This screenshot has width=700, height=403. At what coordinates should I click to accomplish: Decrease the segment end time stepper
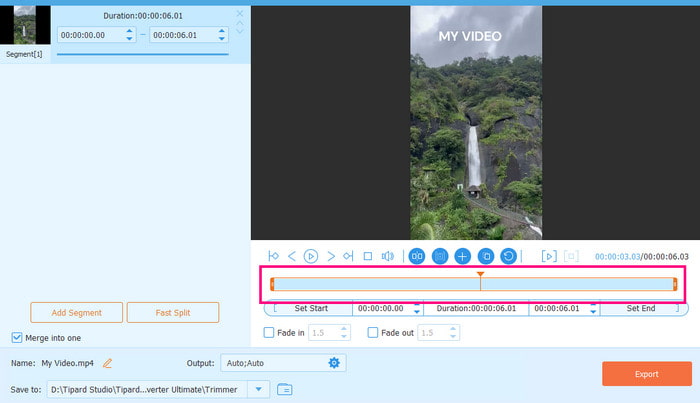[222, 39]
